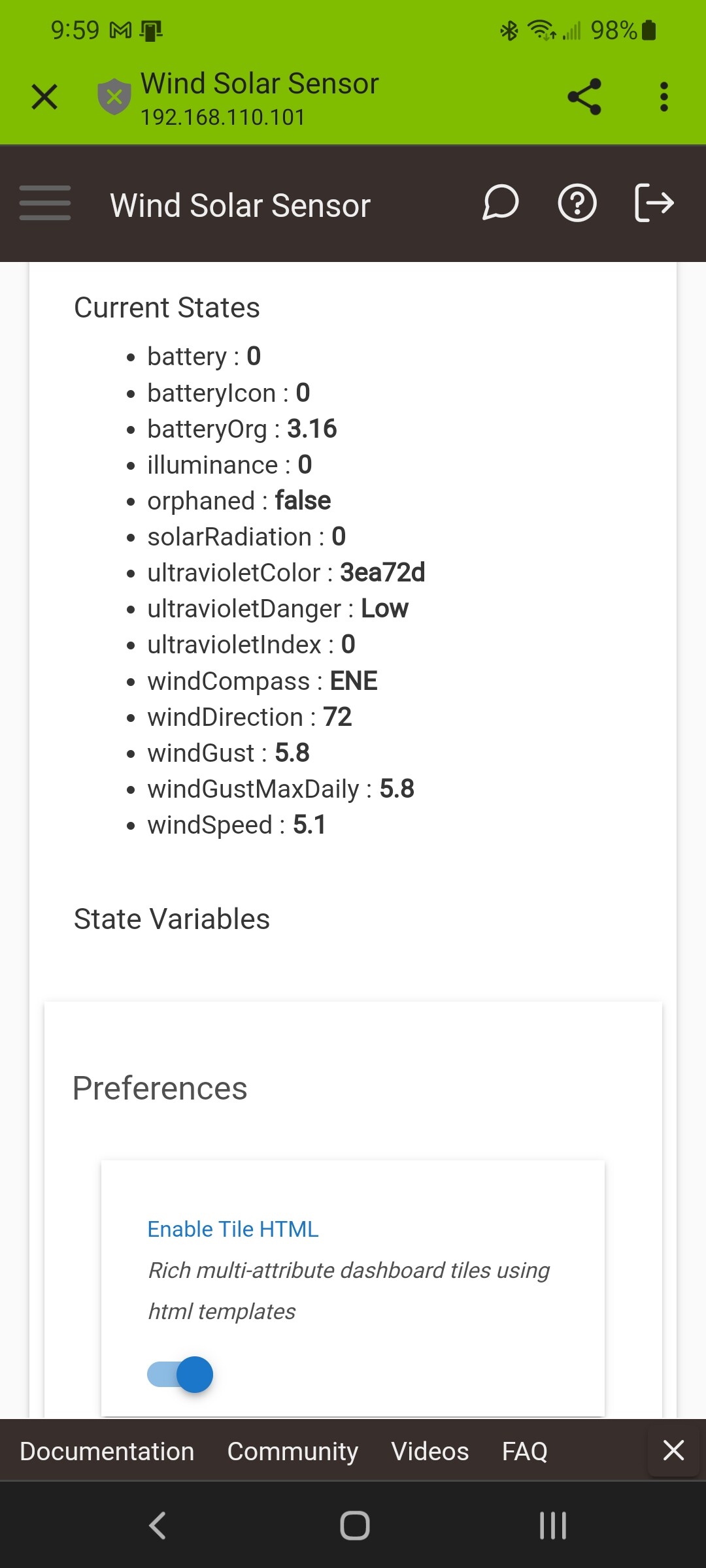Close the browser tab with X

point(44,97)
